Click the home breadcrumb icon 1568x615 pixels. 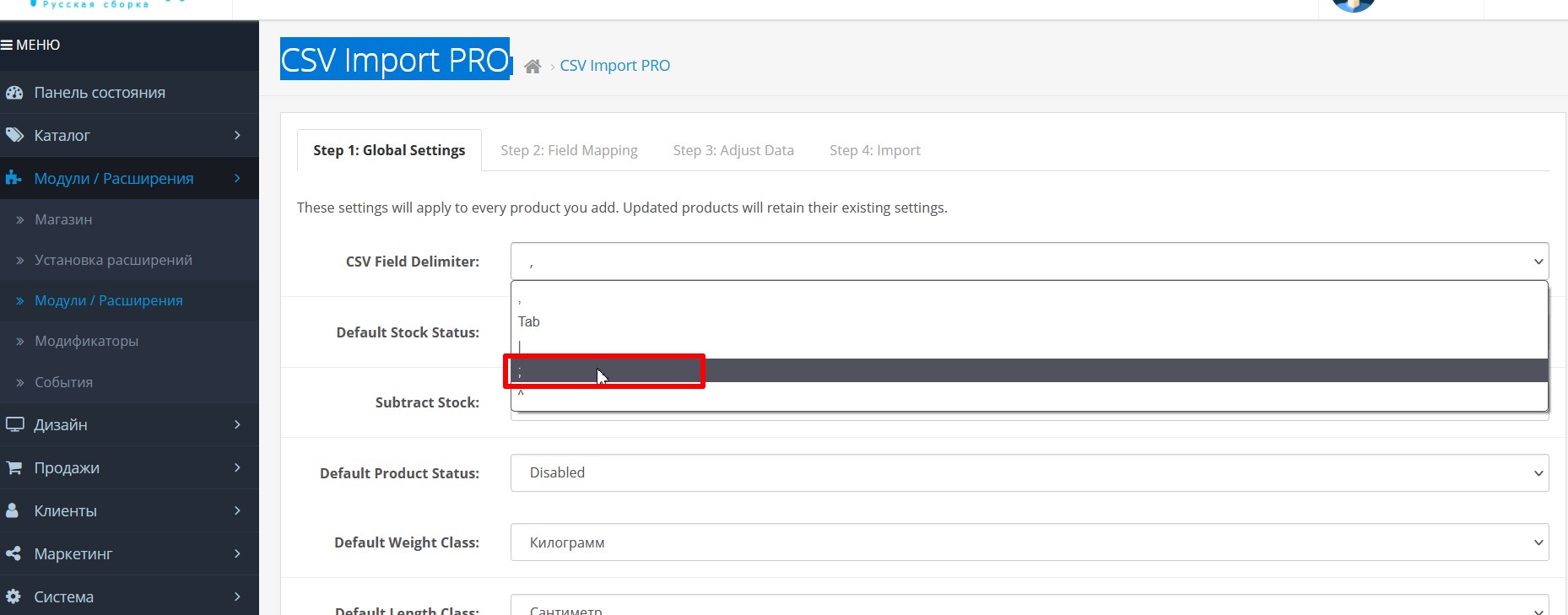click(x=533, y=67)
